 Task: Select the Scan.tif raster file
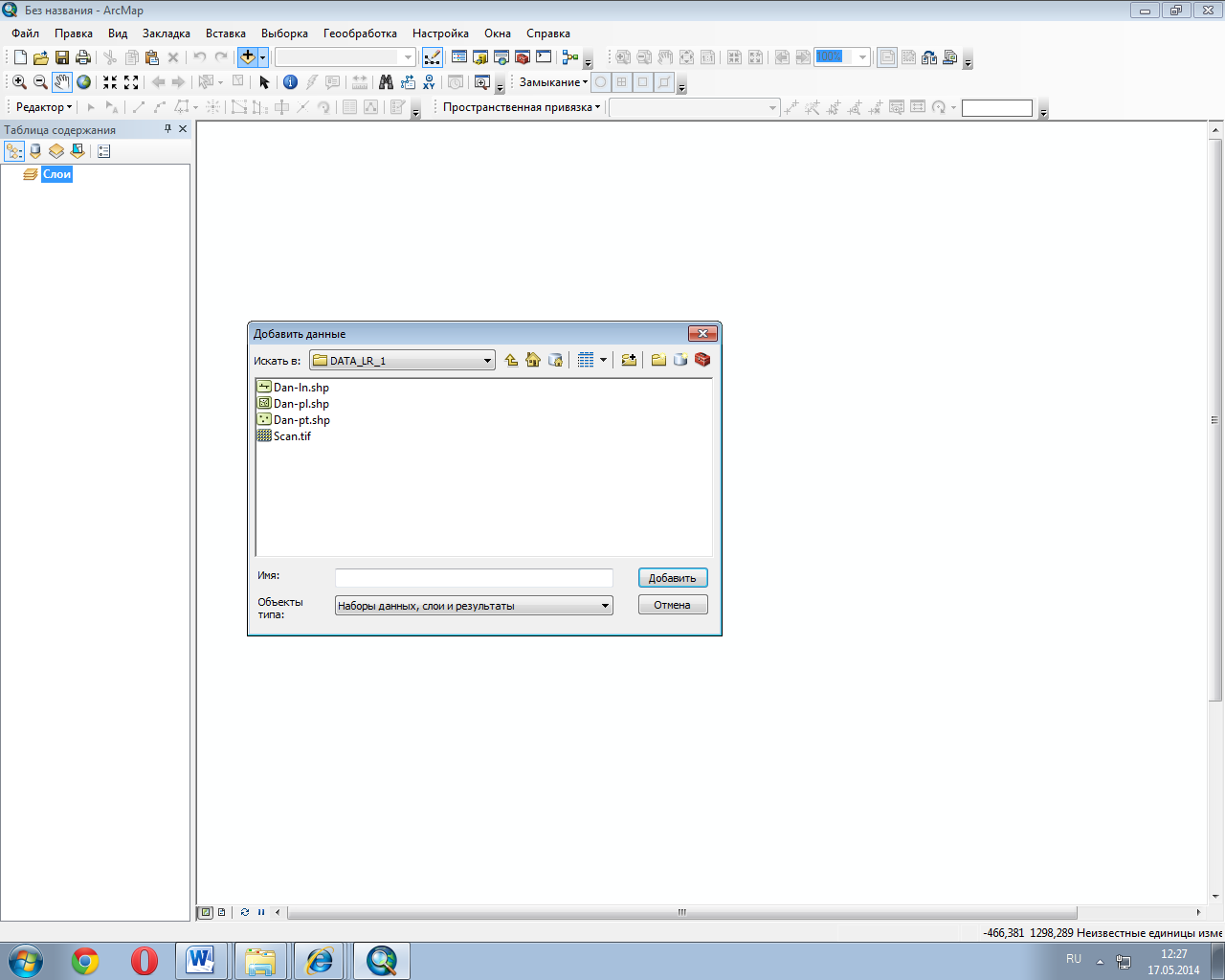click(x=292, y=436)
